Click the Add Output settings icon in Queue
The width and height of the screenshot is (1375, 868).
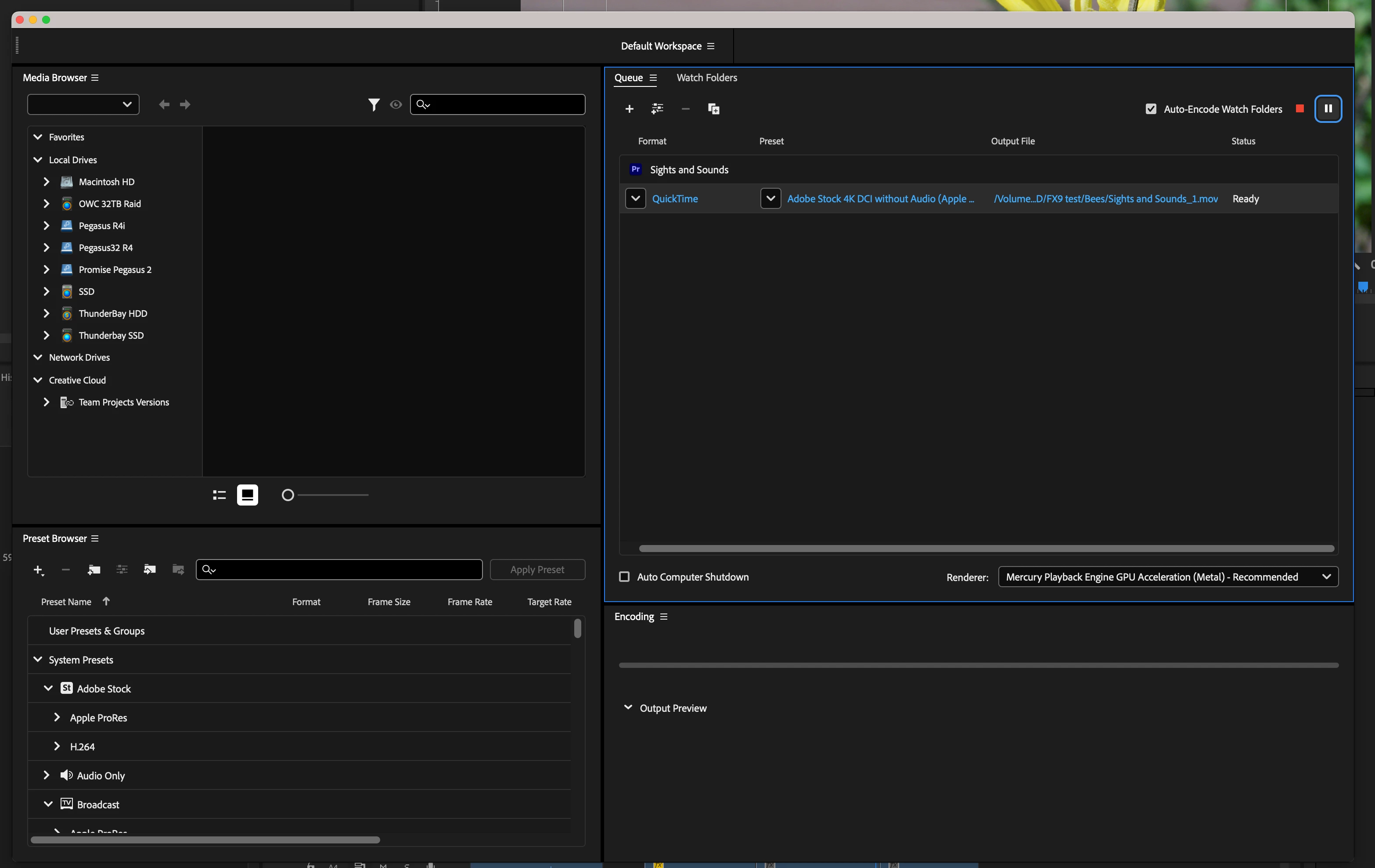pyautogui.click(x=657, y=109)
